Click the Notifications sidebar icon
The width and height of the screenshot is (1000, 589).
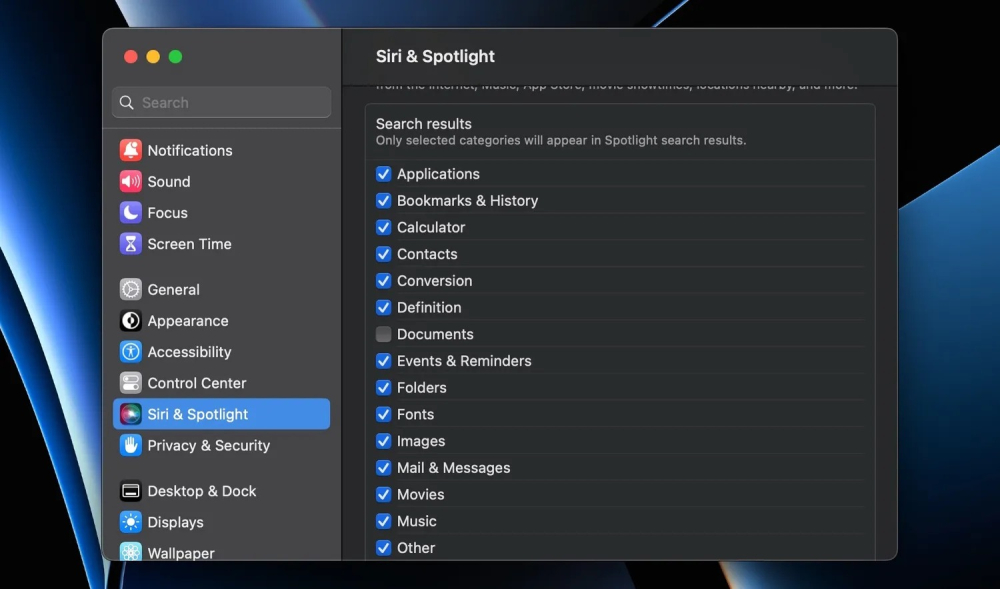pyautogui.click(x=130, y=149)
